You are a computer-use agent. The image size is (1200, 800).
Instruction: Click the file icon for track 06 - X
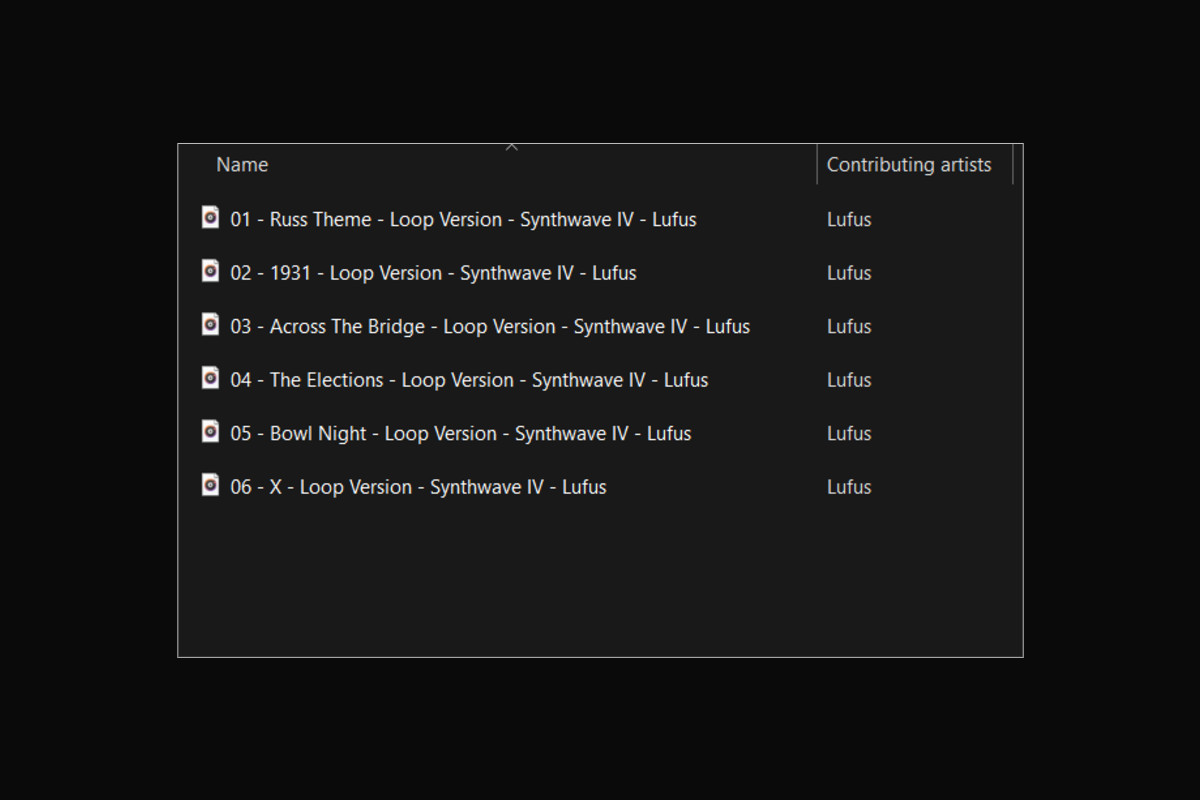tap(210, 485)
